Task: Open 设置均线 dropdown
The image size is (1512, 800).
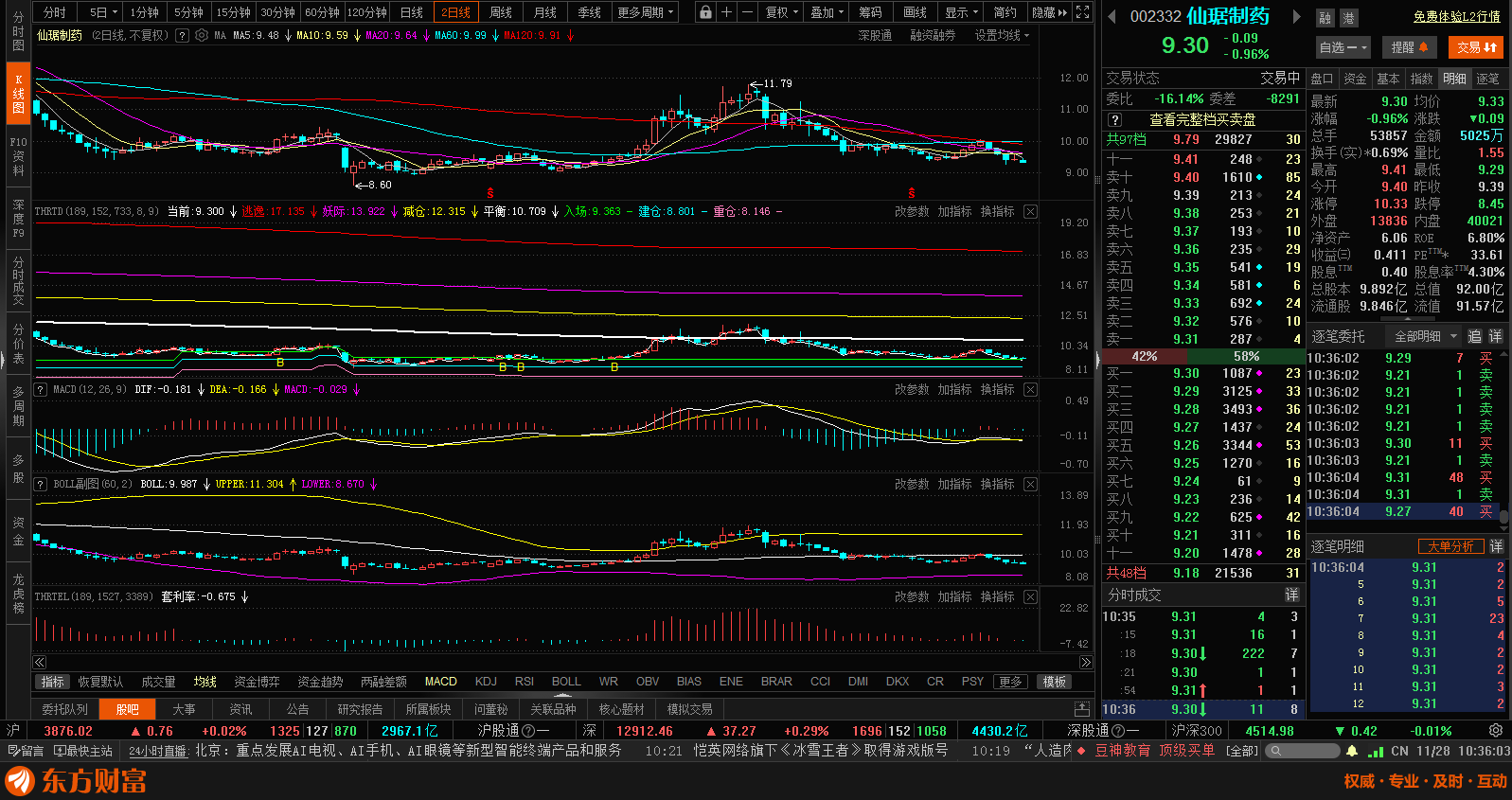Action: (1002, 35)
